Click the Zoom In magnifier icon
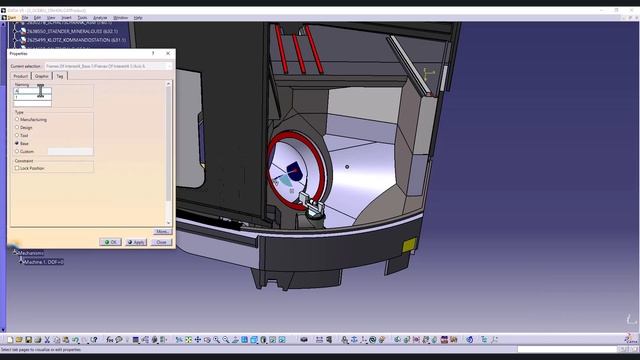Screen dimensions: 640x360 tap(216, 340)
